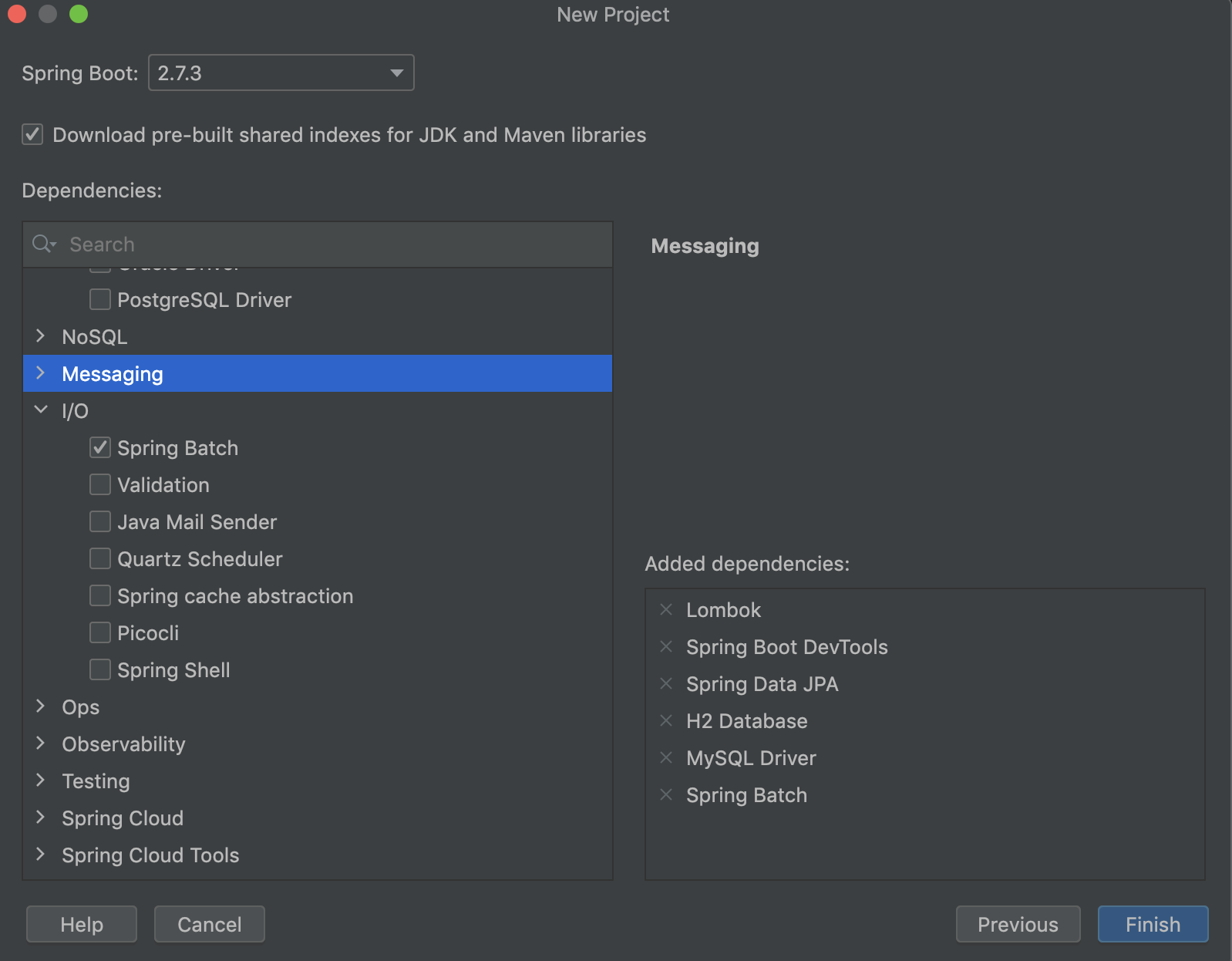
Task: Remove Spring Data JPA dependency
Action: point(666,683)
